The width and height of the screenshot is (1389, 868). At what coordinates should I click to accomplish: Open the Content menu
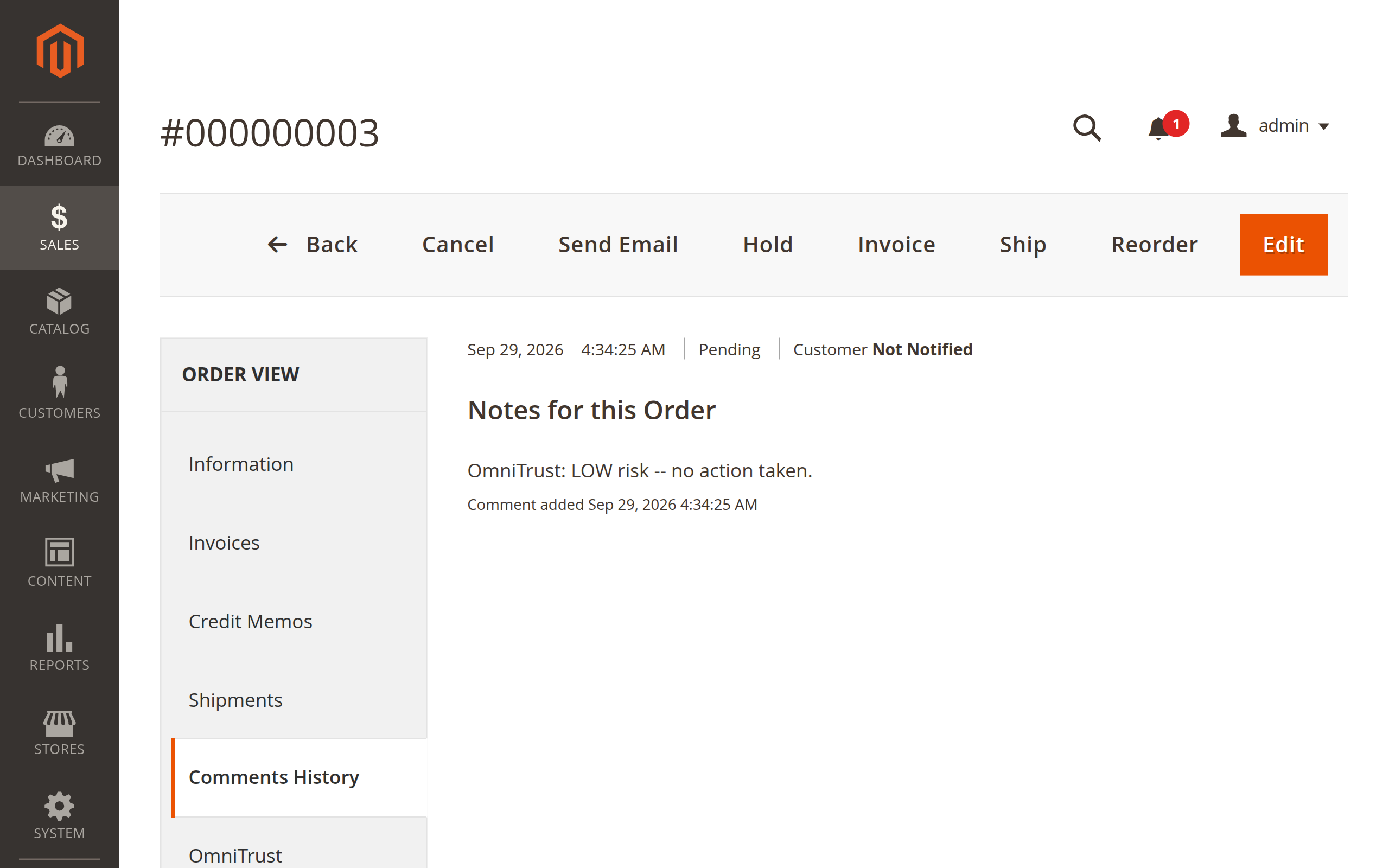pos(60,564)
